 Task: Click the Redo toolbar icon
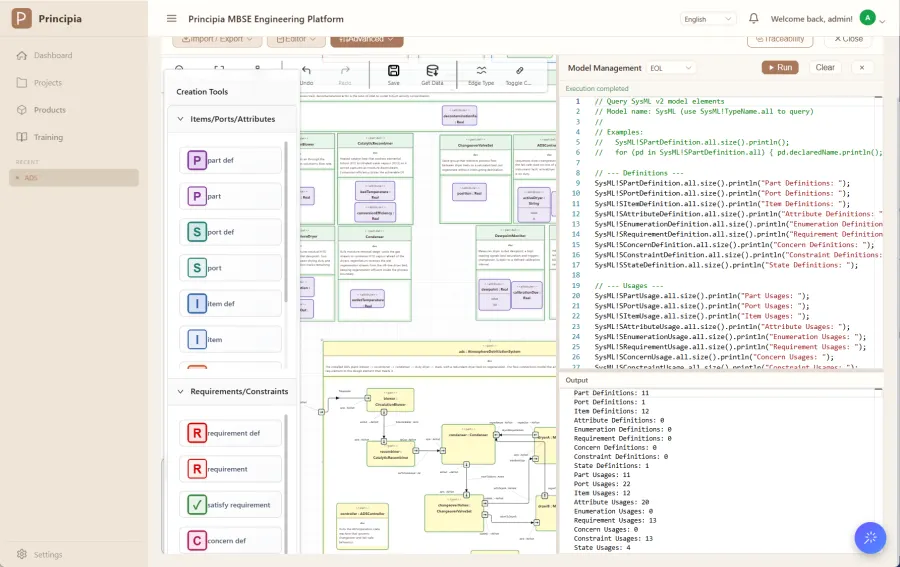pos(345,71)
